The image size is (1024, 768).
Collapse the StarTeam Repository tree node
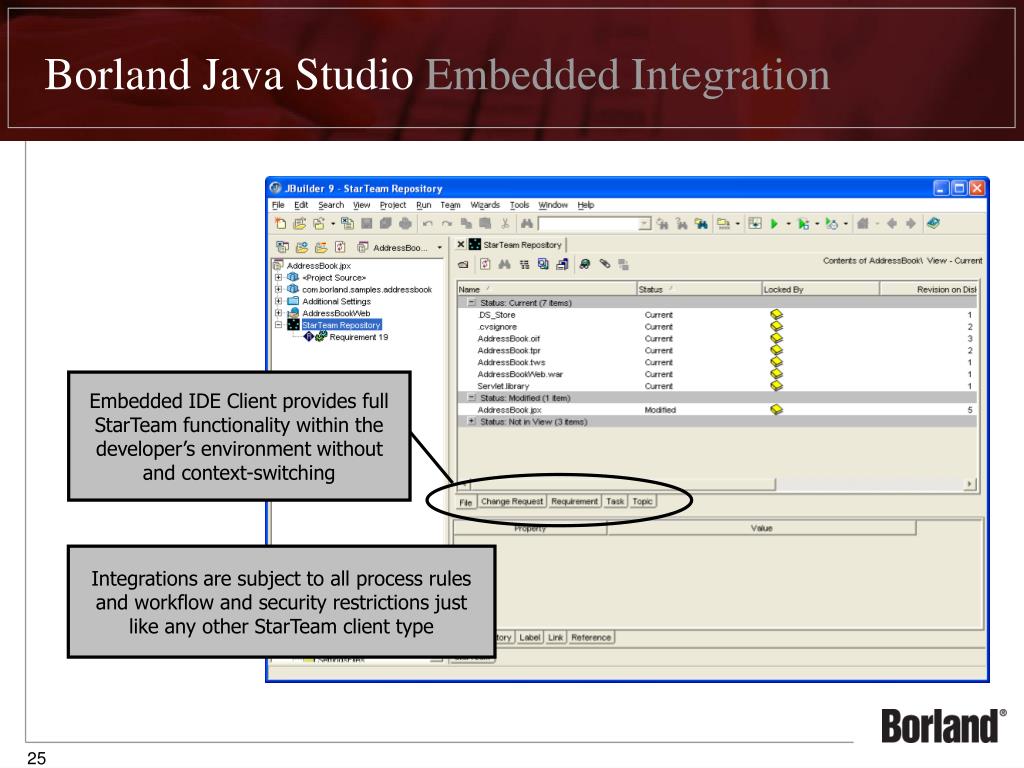(279, 325)
